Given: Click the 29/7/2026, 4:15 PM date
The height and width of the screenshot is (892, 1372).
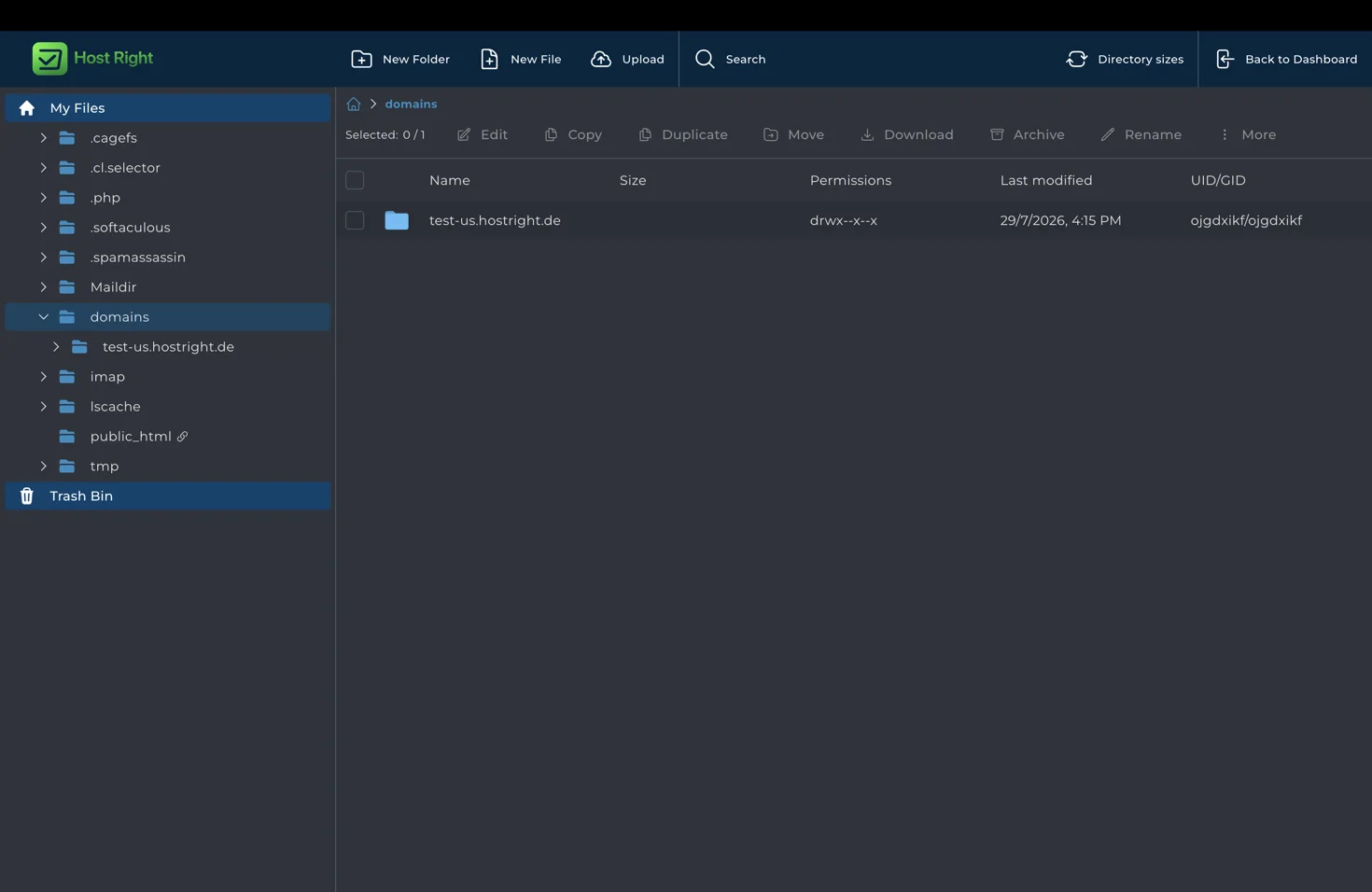Looking at the screenshot, I should 1061,220.
